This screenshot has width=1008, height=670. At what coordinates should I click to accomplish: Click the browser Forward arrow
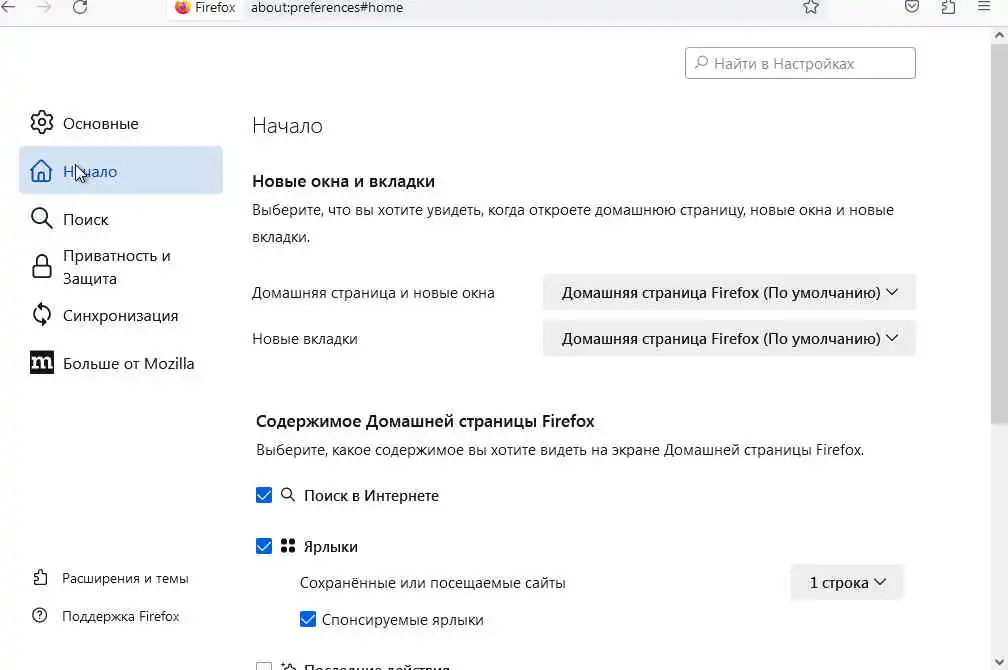44,7
